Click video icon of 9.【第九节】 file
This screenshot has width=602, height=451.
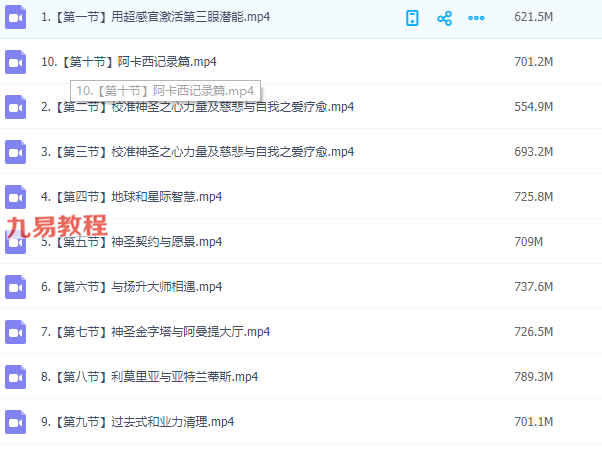pos(15,422)
